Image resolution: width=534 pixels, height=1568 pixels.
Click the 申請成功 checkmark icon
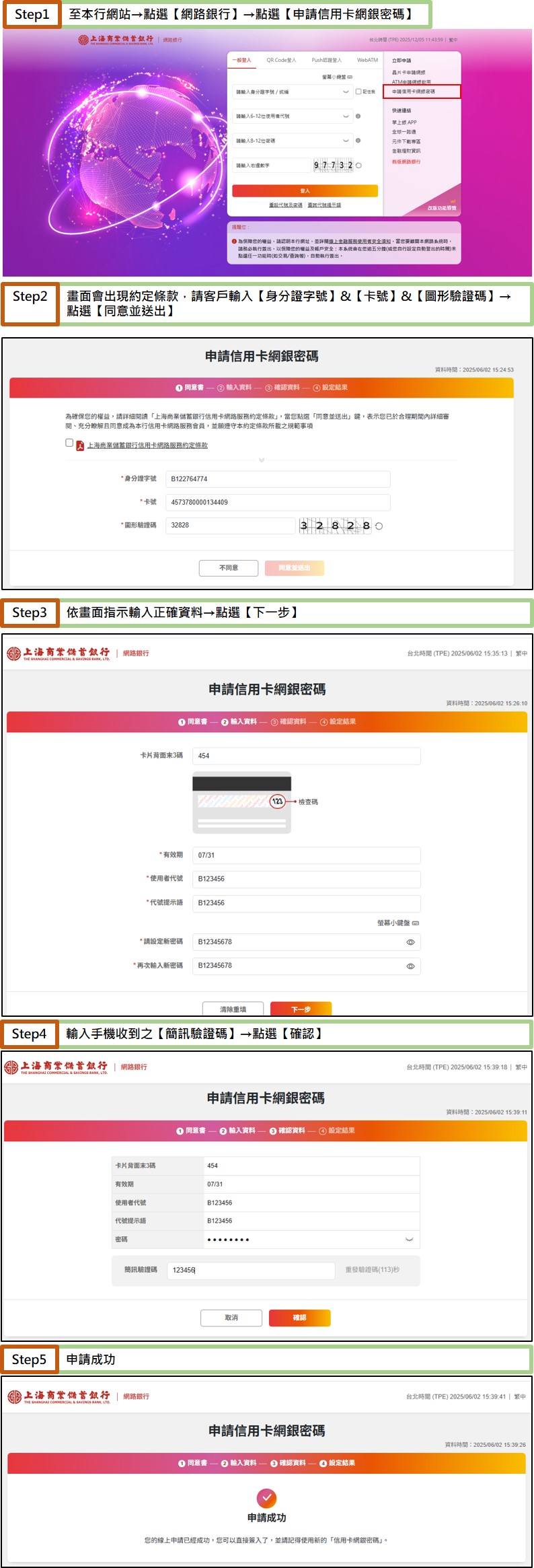tap(267, 1498)
